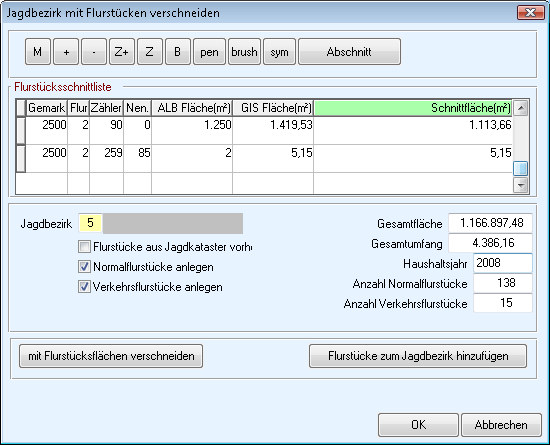Uncheck Verkehrsflurstücke anlegen checkbox
Viewport: 550px width, 445px height.
[x=84, y=286]
